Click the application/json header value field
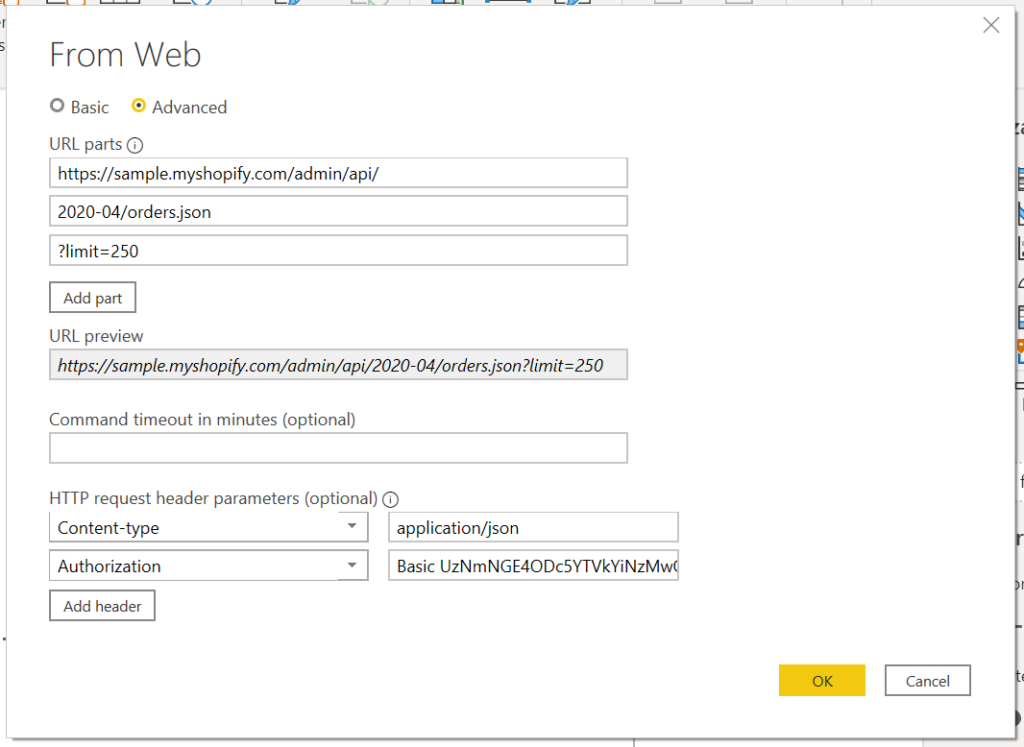 point(533,526)
